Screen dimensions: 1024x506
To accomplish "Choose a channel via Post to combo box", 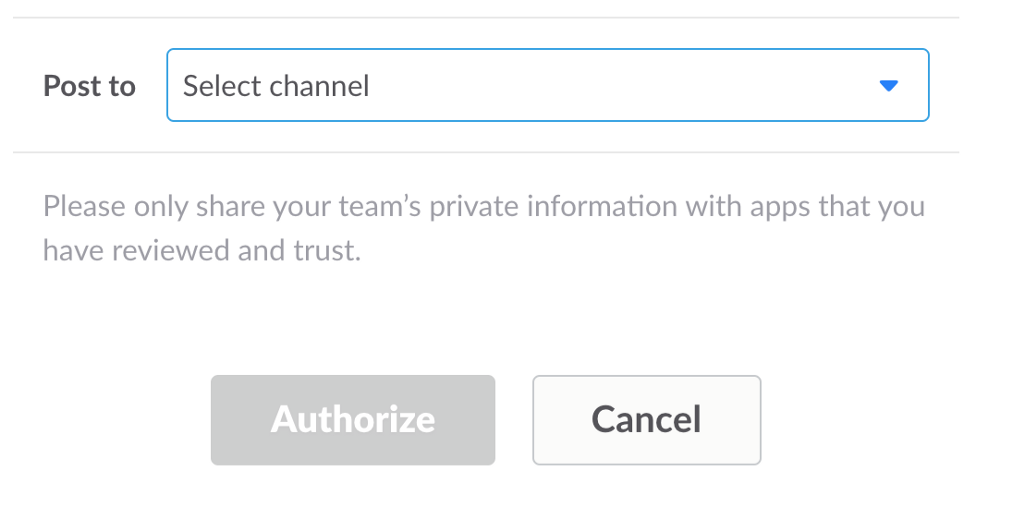I will pyautogui.click(x=547, y=86).
